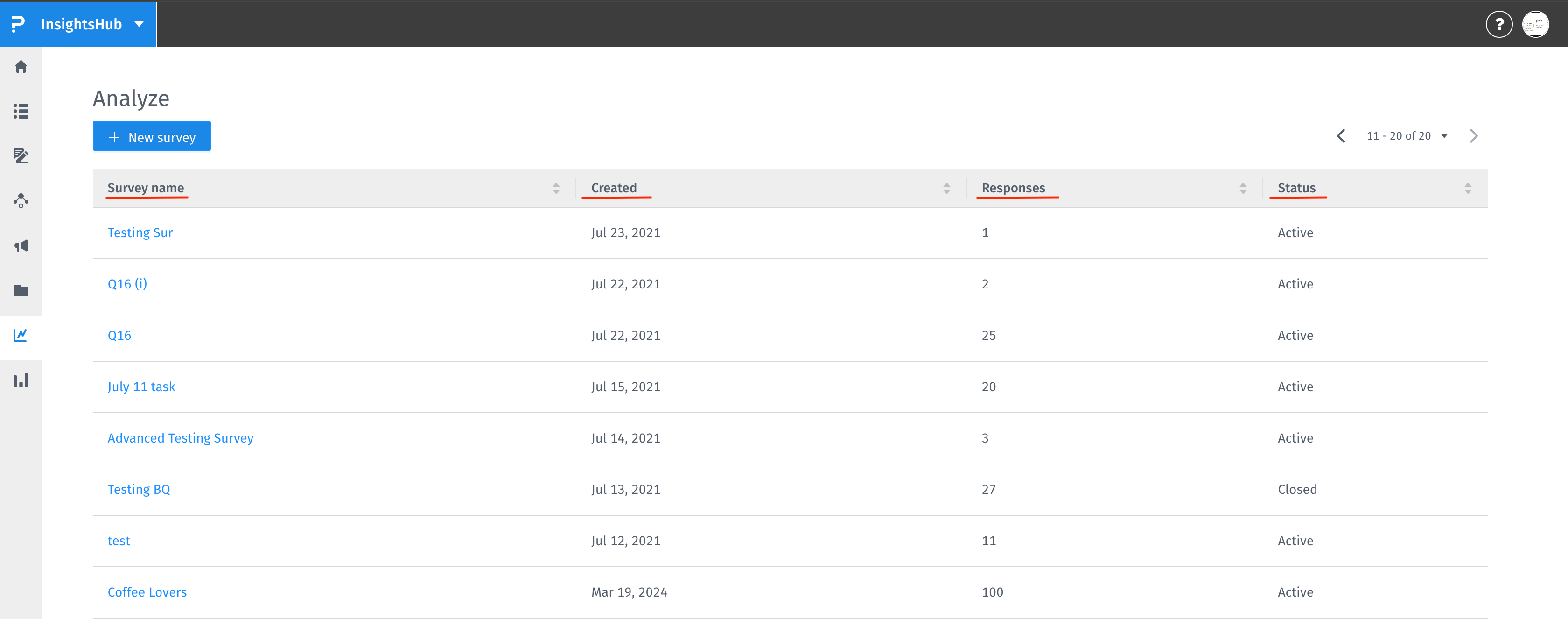Go to next page arrow

(1473, 136)
